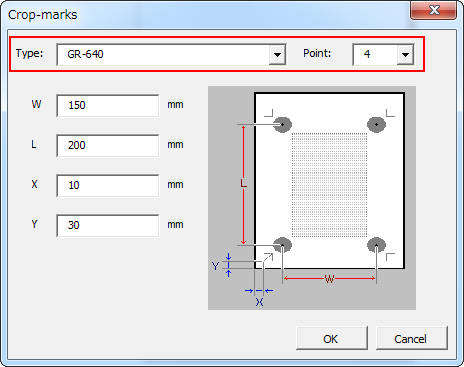This screenshot has width=464, height=367.
Task: Click the Cancel button
Action: click(412, 338)
